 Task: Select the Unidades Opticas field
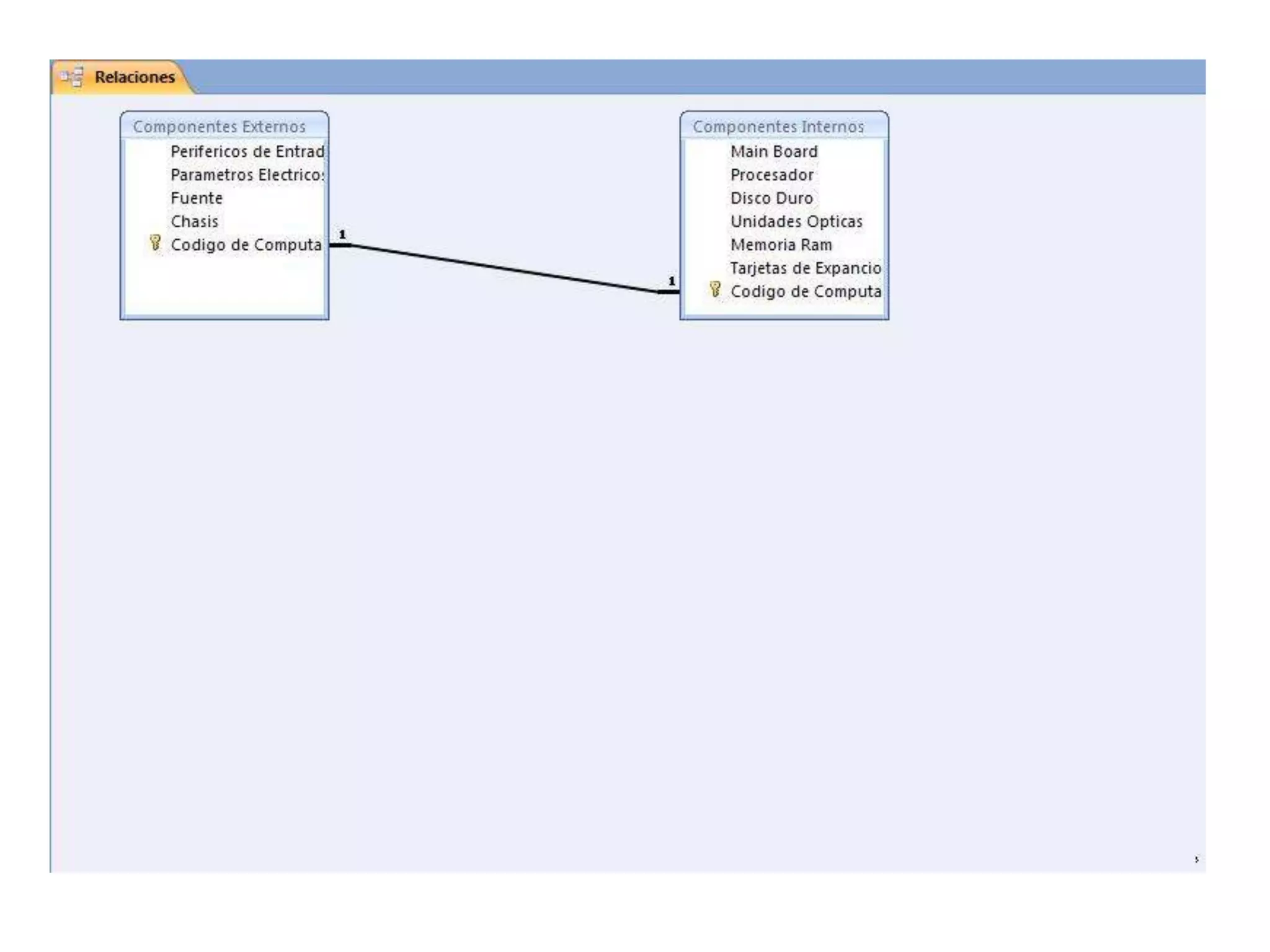tap(796, 222)
